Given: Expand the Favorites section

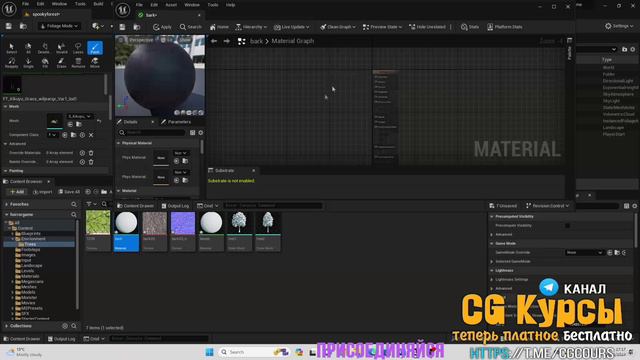Looking at the screenshot, I should [6, 204].
